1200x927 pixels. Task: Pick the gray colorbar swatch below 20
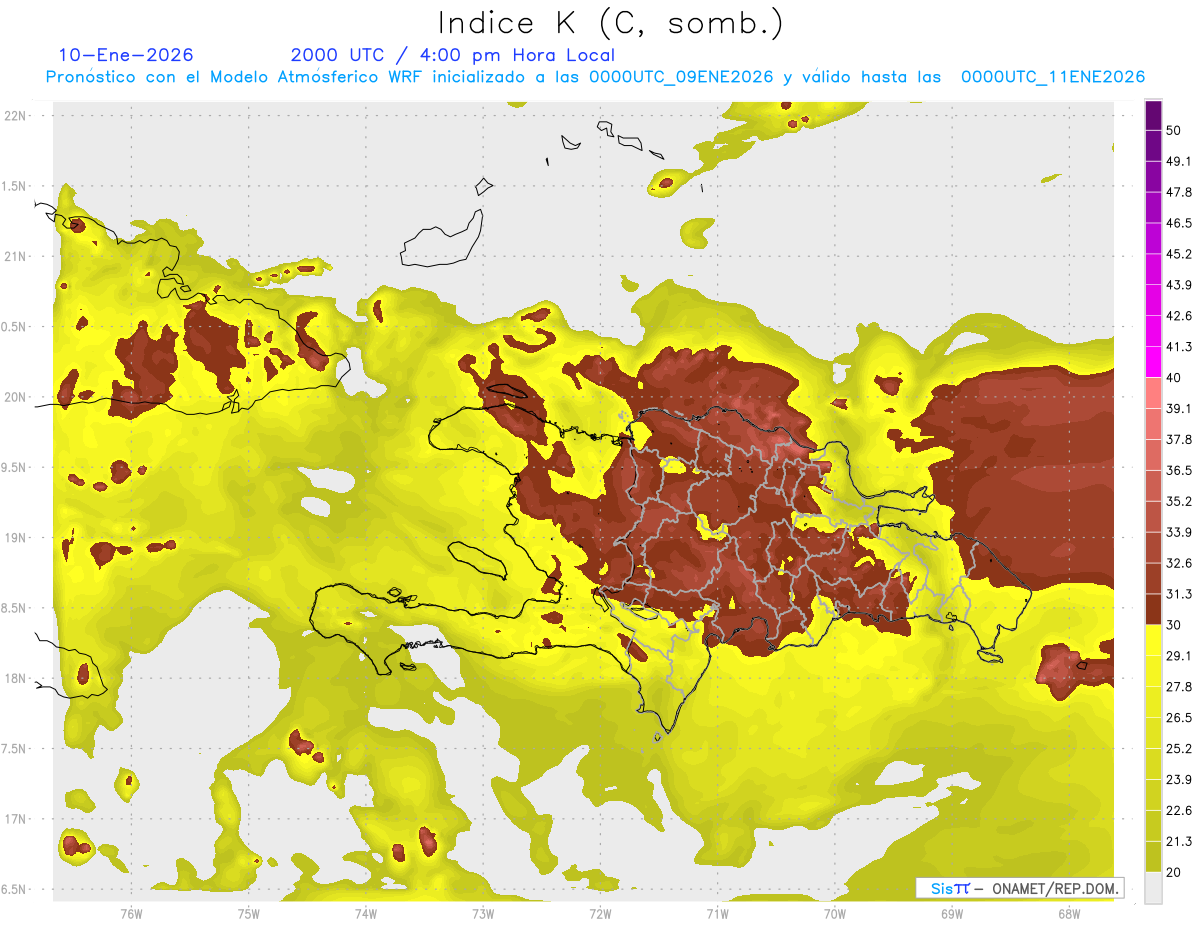pos(1153,888)
